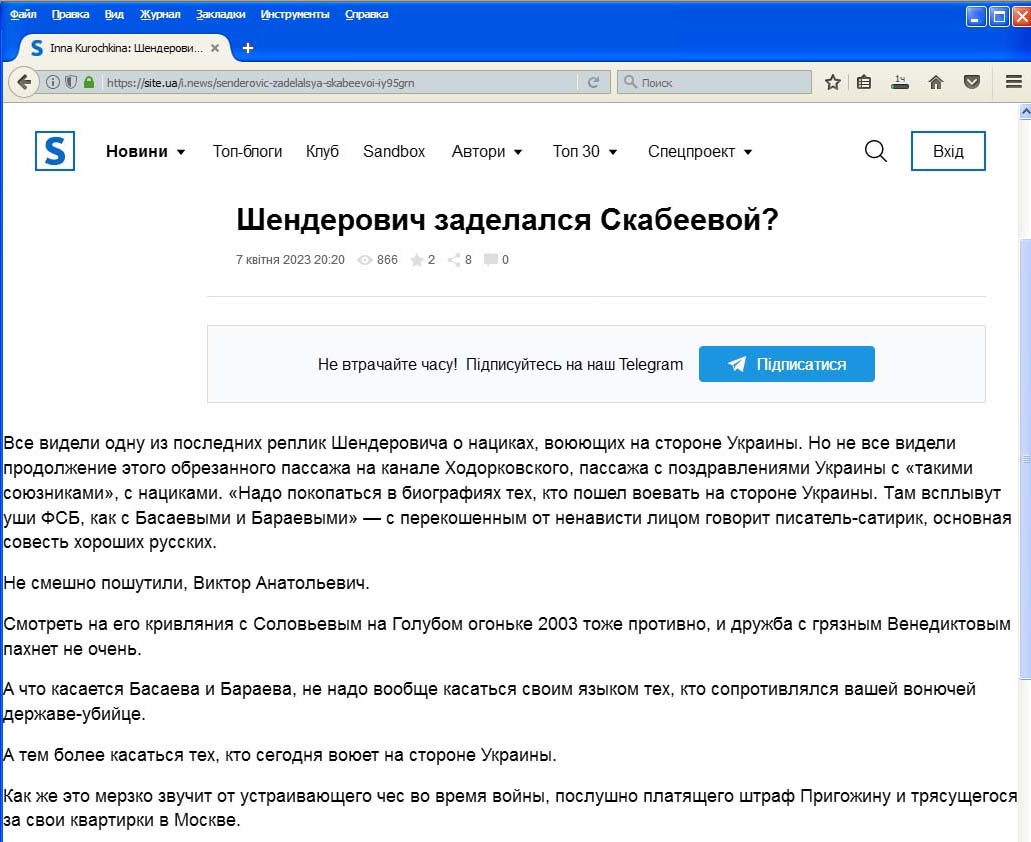1031x842 pixels.
Task: Click the green padlock security icon
Action: [x=89, y=82]
